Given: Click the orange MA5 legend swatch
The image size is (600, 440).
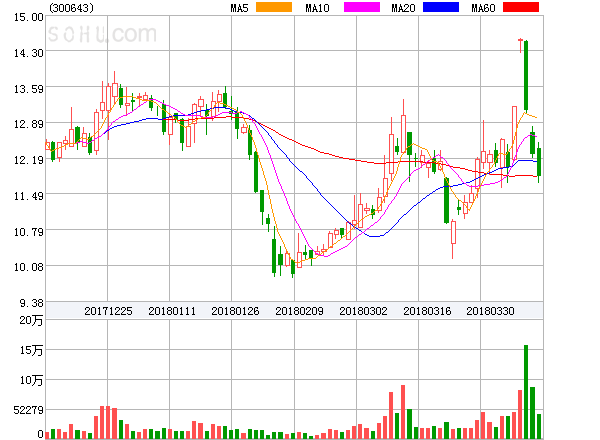Looking at the screenshot, I should coord(274,7).
